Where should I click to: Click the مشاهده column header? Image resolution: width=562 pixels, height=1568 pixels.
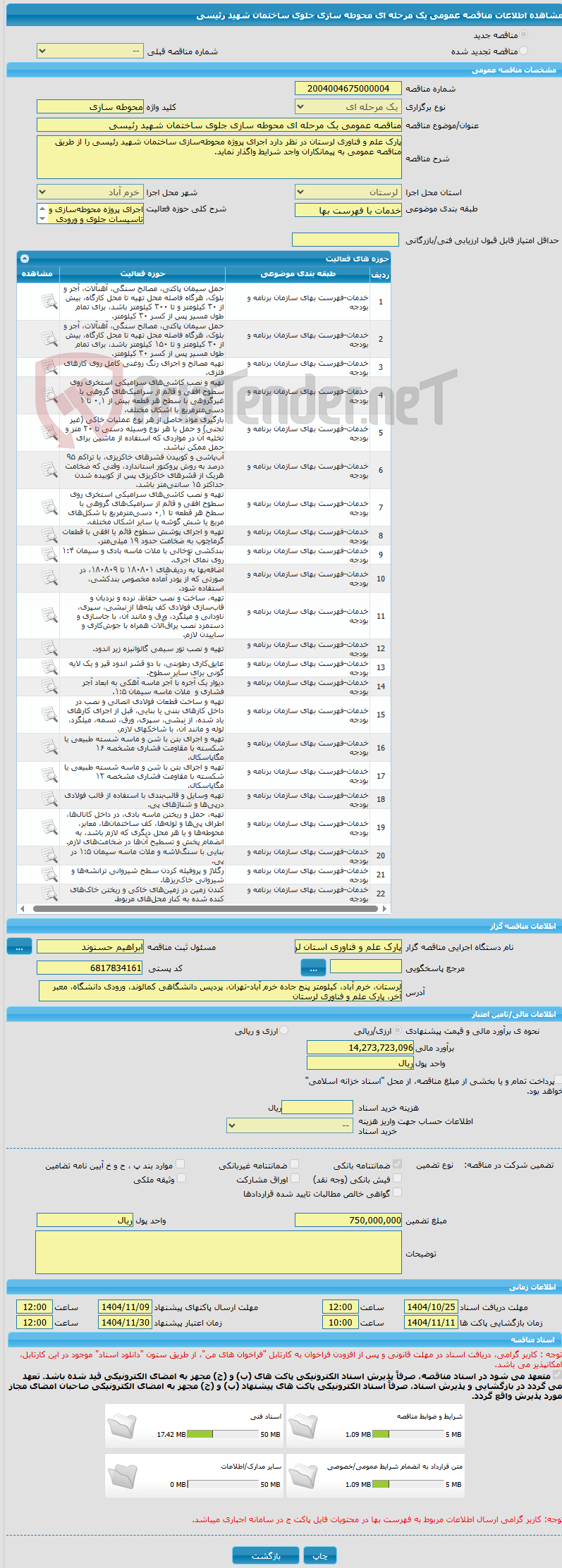(x=38, y=274)
